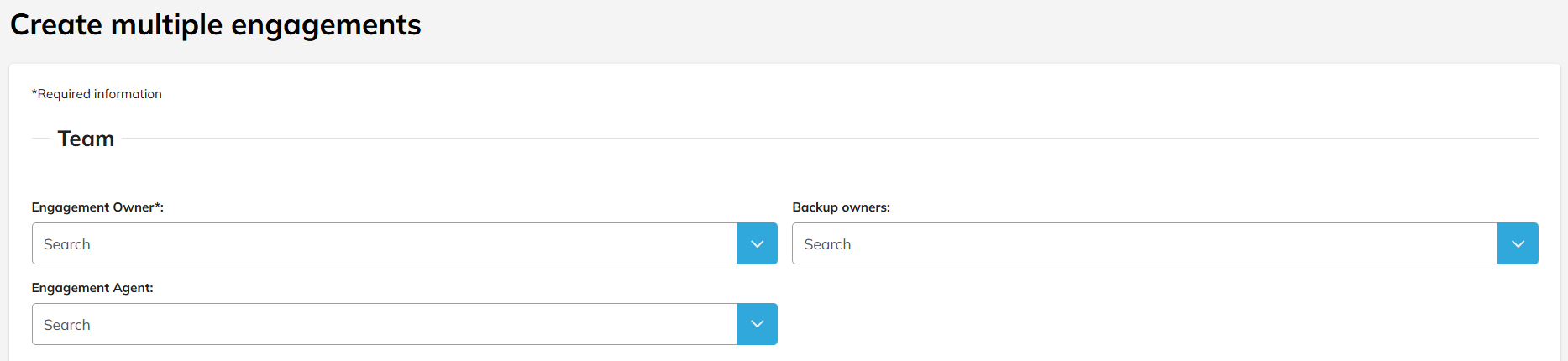1568x361 pixels.
Task: Click the word engagements in page title
Action: click(326, 25)
